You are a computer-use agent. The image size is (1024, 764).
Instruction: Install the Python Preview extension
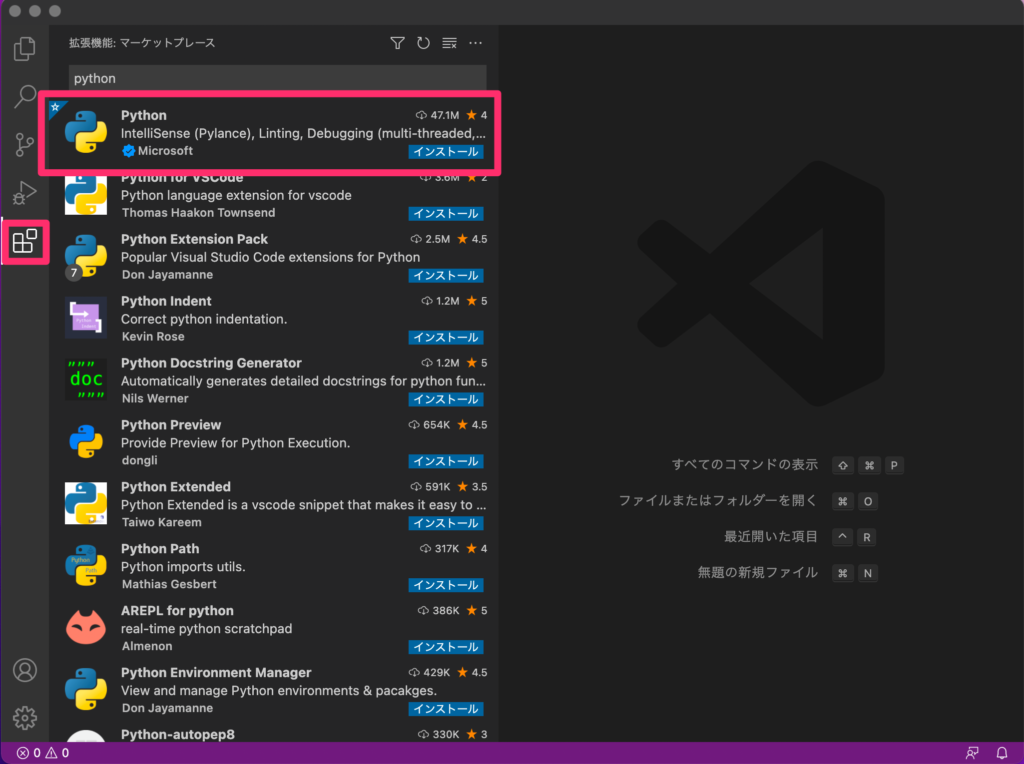(446, 461)
